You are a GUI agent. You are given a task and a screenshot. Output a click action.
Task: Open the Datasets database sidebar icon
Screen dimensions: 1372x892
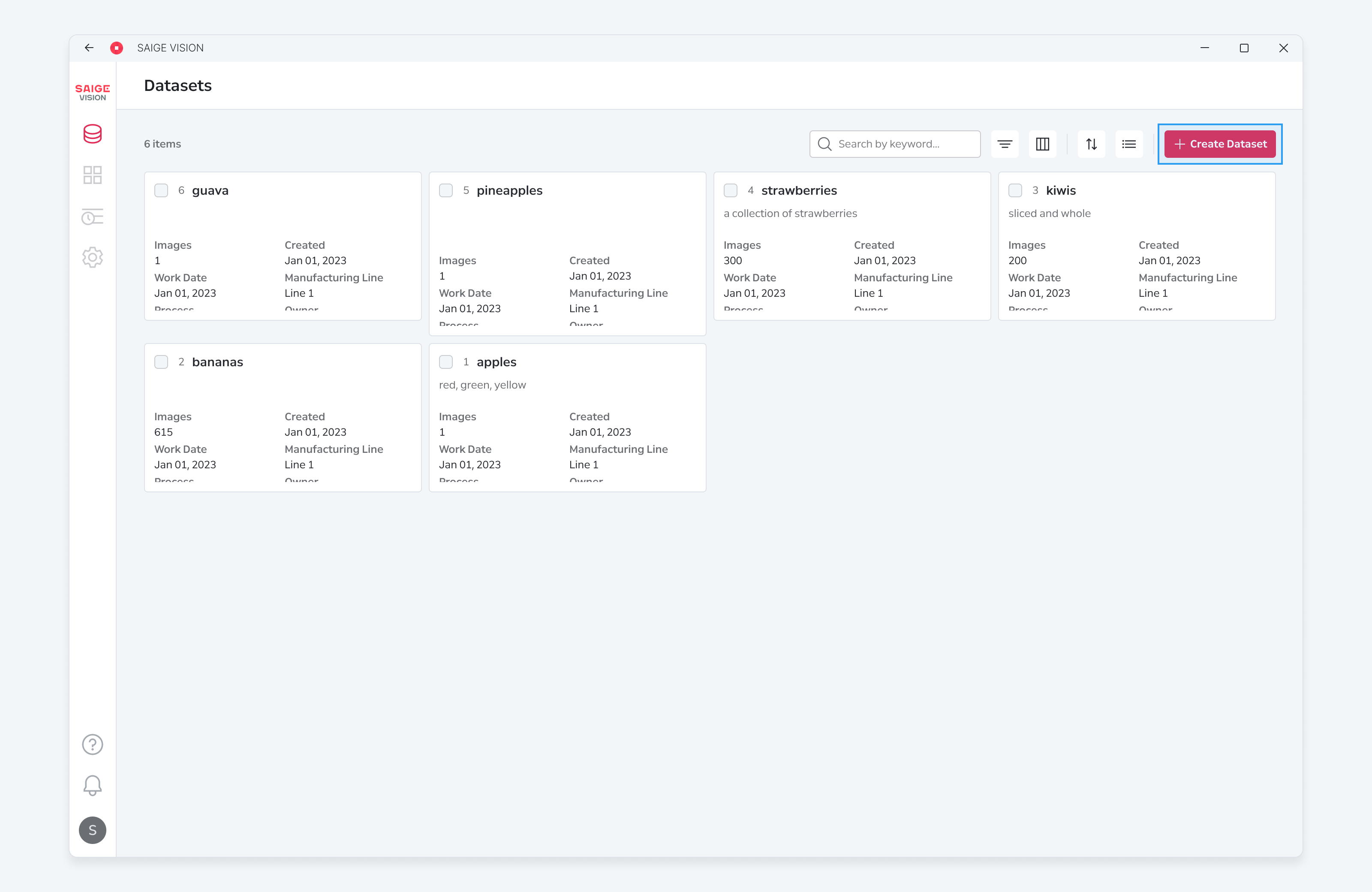(92, 134)
